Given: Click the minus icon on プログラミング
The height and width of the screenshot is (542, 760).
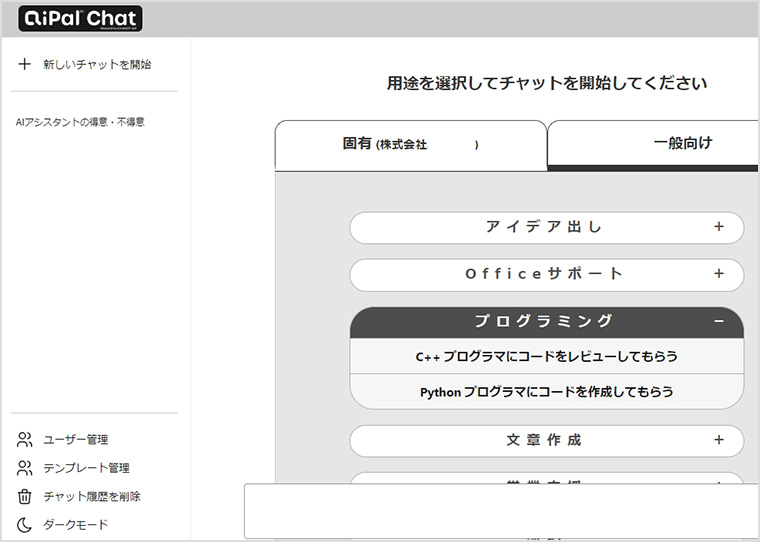Looking at the screenshot, I should pos(719,321).
